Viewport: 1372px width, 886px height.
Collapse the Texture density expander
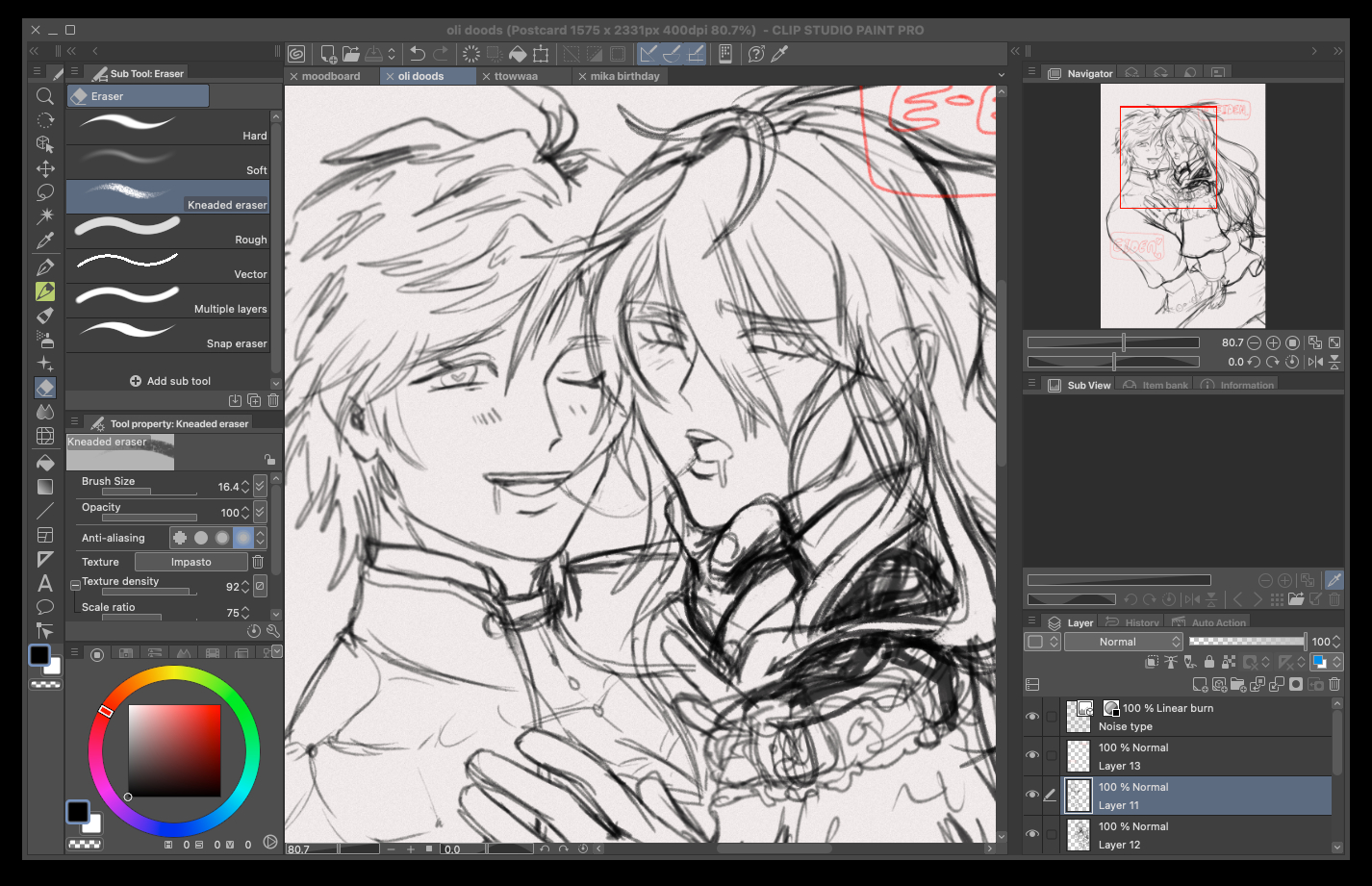click(x=75, y=585)
